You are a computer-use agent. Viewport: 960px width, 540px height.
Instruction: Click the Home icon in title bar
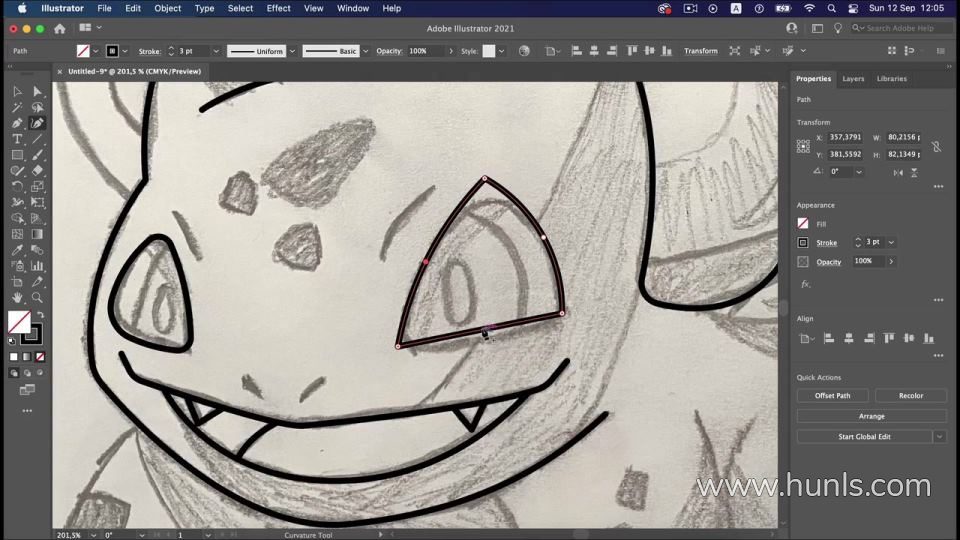59,28
